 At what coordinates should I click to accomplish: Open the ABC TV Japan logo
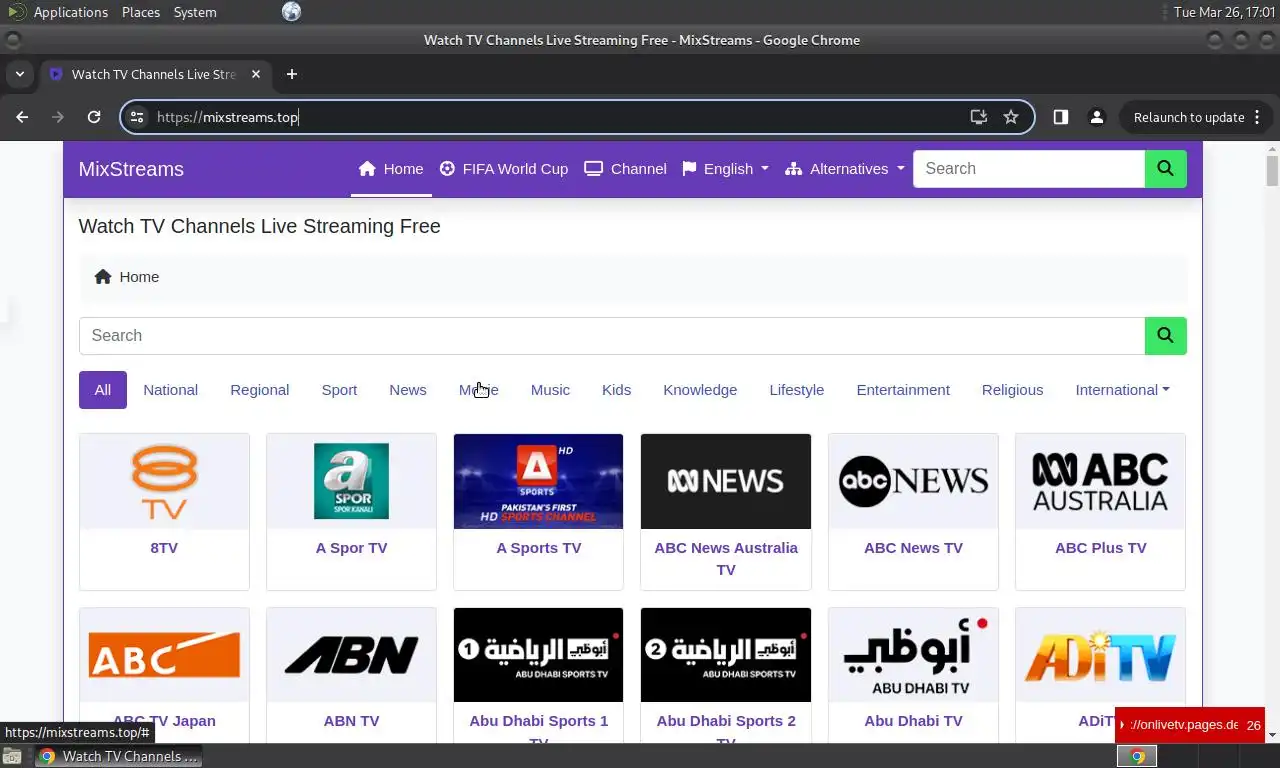pos(164,655)
